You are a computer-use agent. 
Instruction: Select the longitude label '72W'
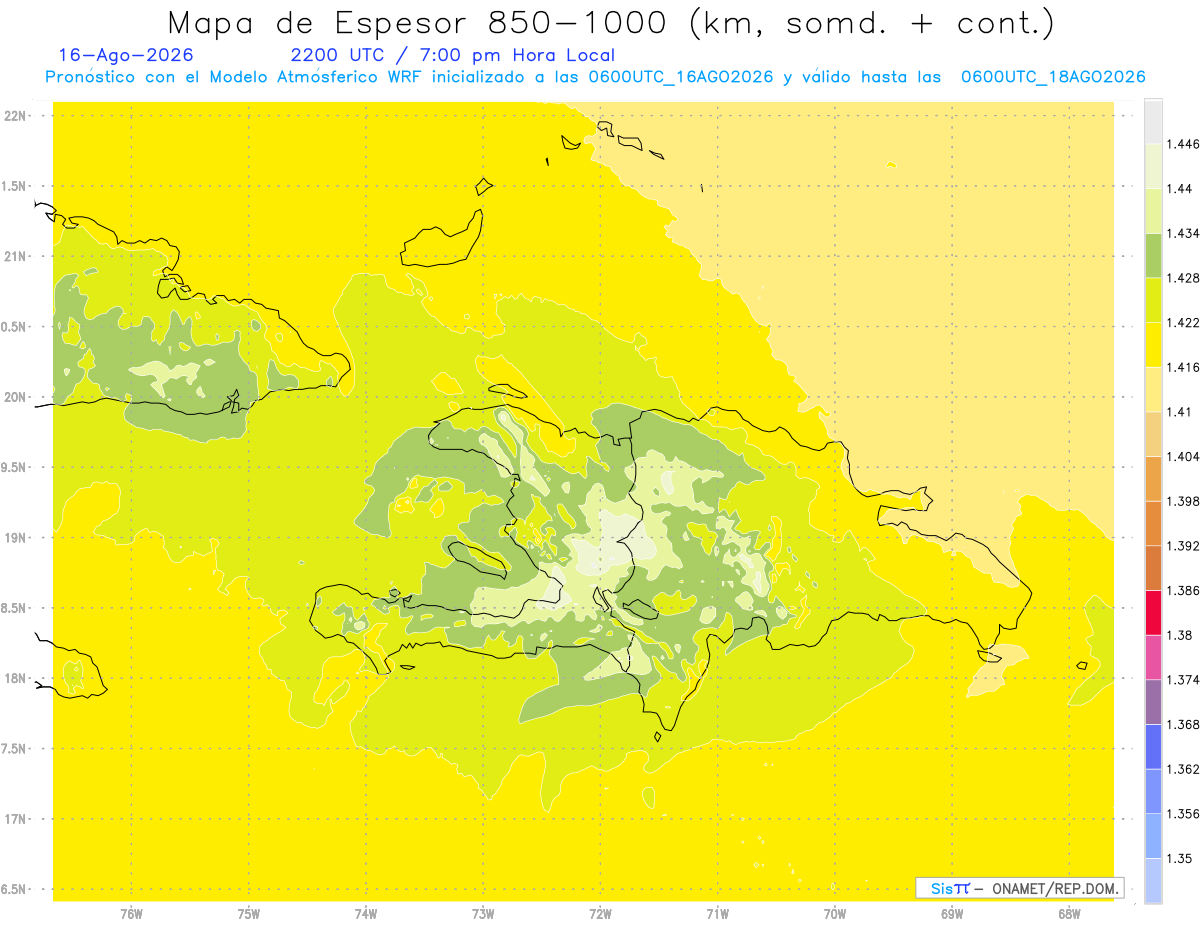(x=600, y=914)
